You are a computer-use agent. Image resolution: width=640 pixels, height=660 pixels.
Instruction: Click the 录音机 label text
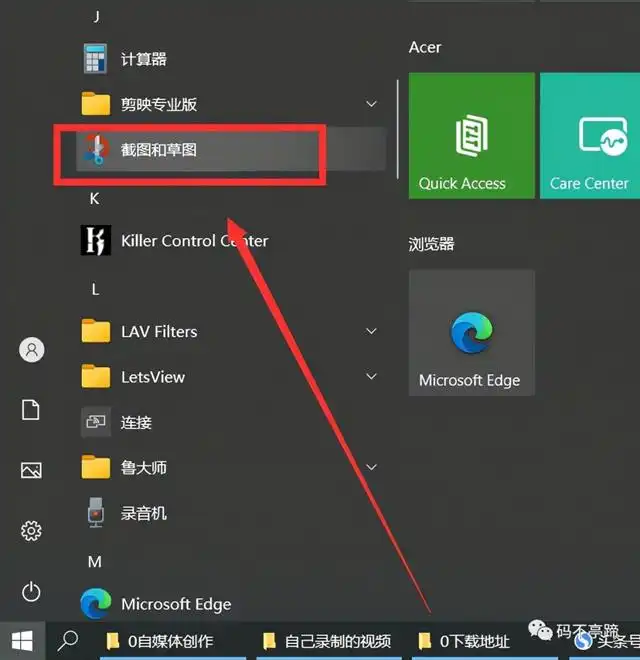(x=144, y=513)
